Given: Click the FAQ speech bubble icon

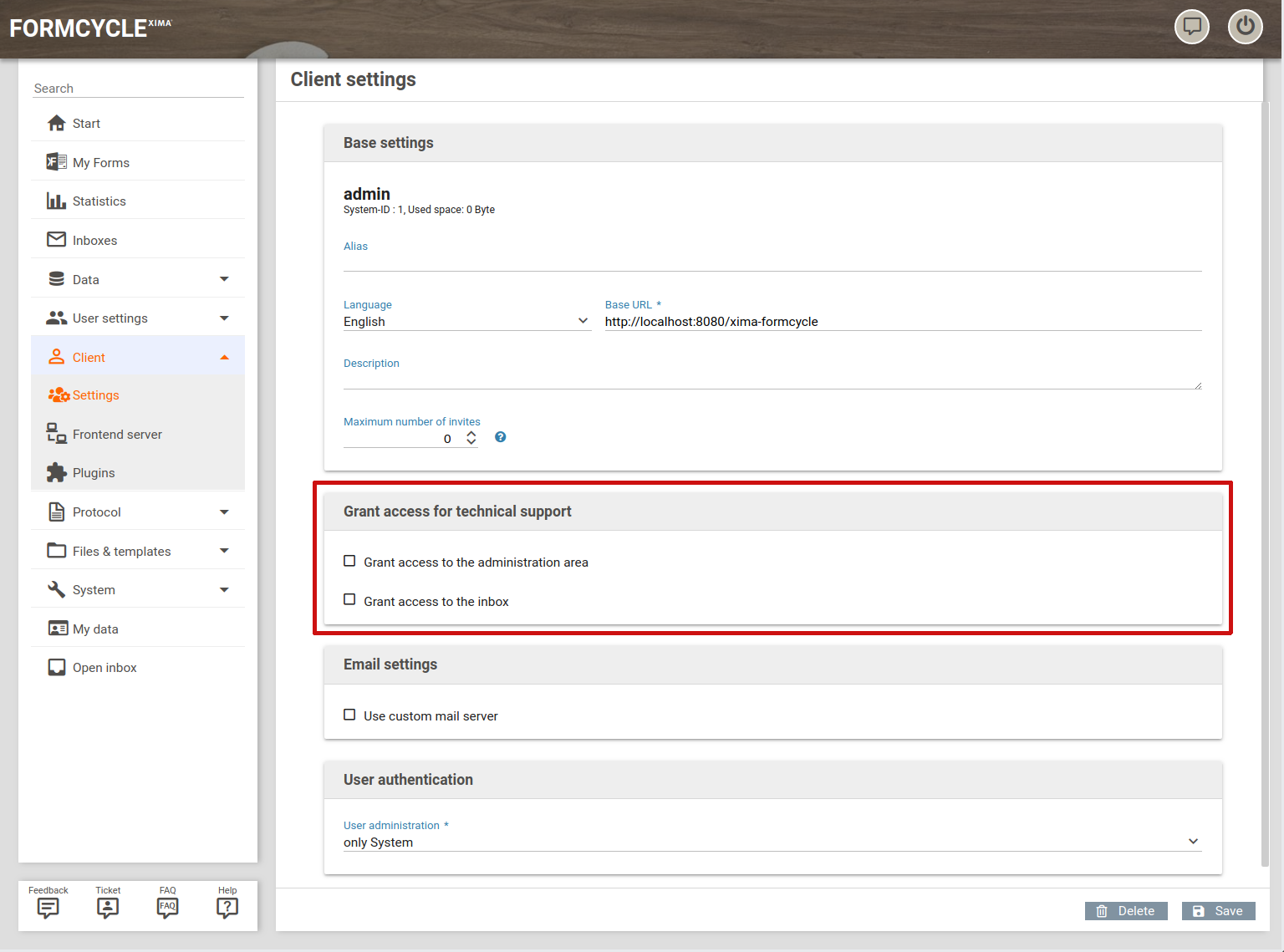Looking at the screenshot, I should tap(167, 908).
